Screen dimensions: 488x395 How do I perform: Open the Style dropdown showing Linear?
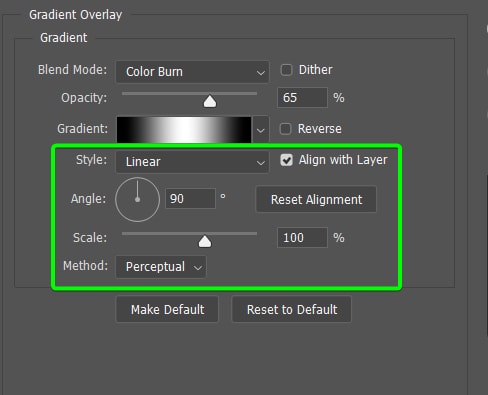[x=192, y=162]
